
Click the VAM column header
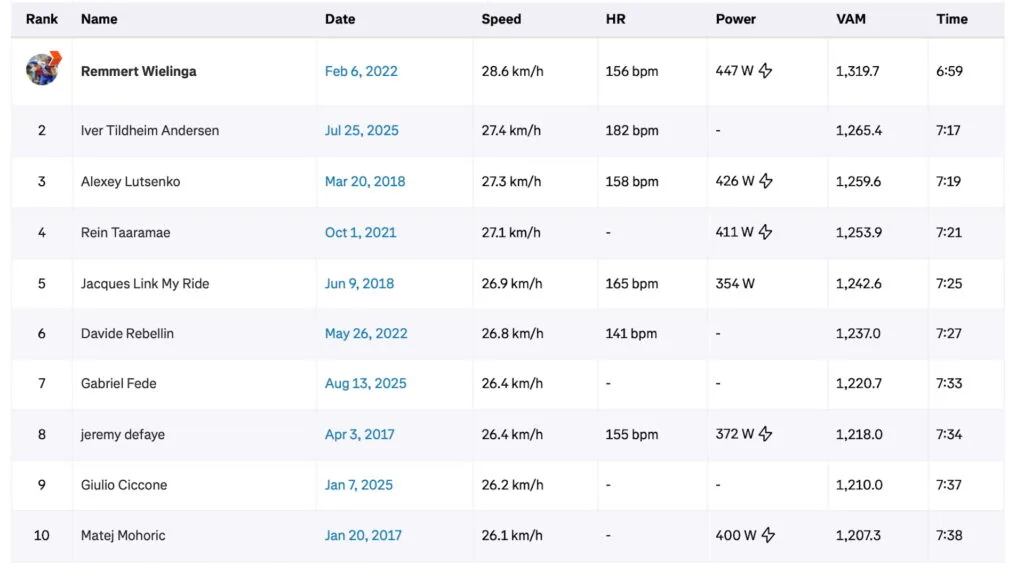pyautogui.click(x=851, y=19)
